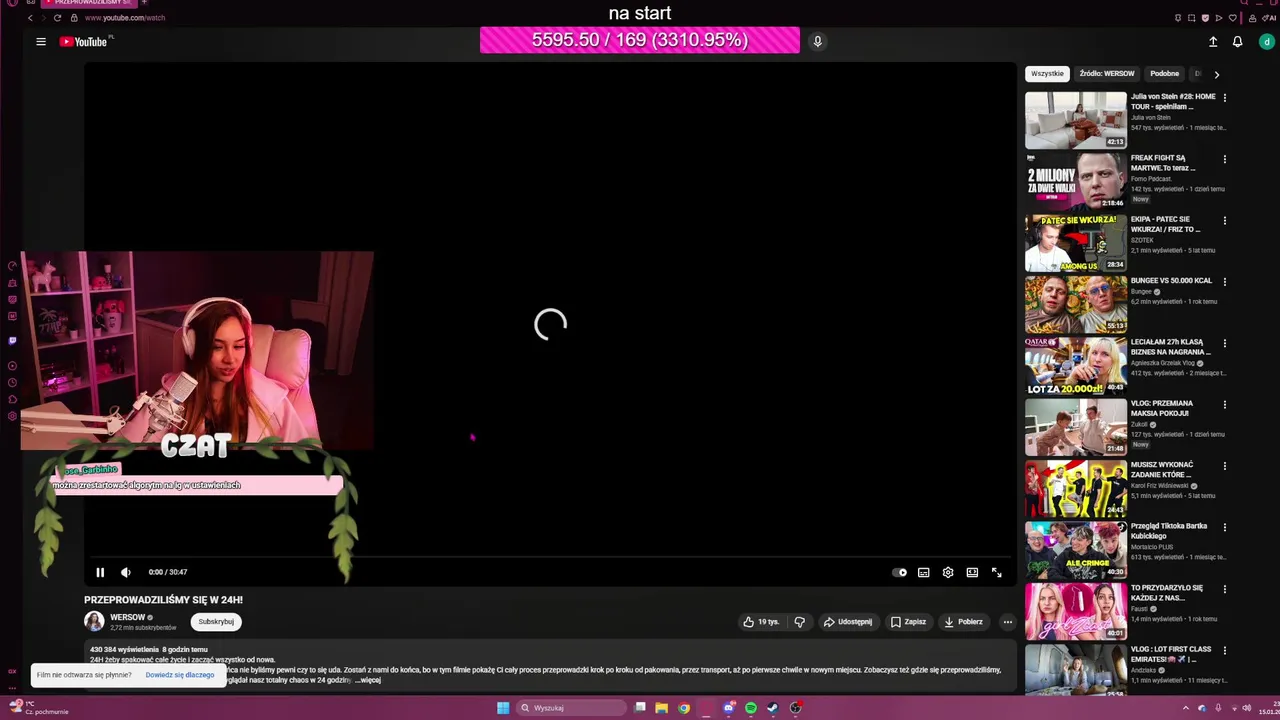Open YouTube notifications bell
Screen dimensions: 1280x720
tap(1237, 42)
